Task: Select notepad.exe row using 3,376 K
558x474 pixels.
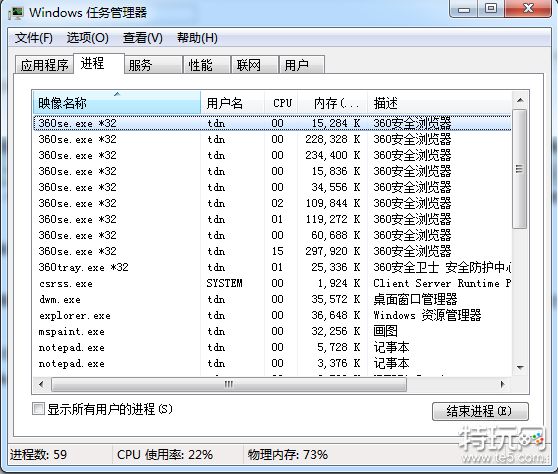Action: [272, 363]
